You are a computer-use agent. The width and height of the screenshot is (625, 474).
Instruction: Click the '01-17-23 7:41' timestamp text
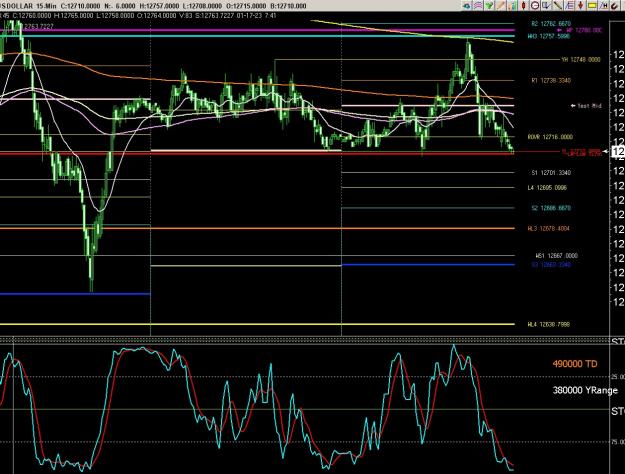click(x=256, y=16)
